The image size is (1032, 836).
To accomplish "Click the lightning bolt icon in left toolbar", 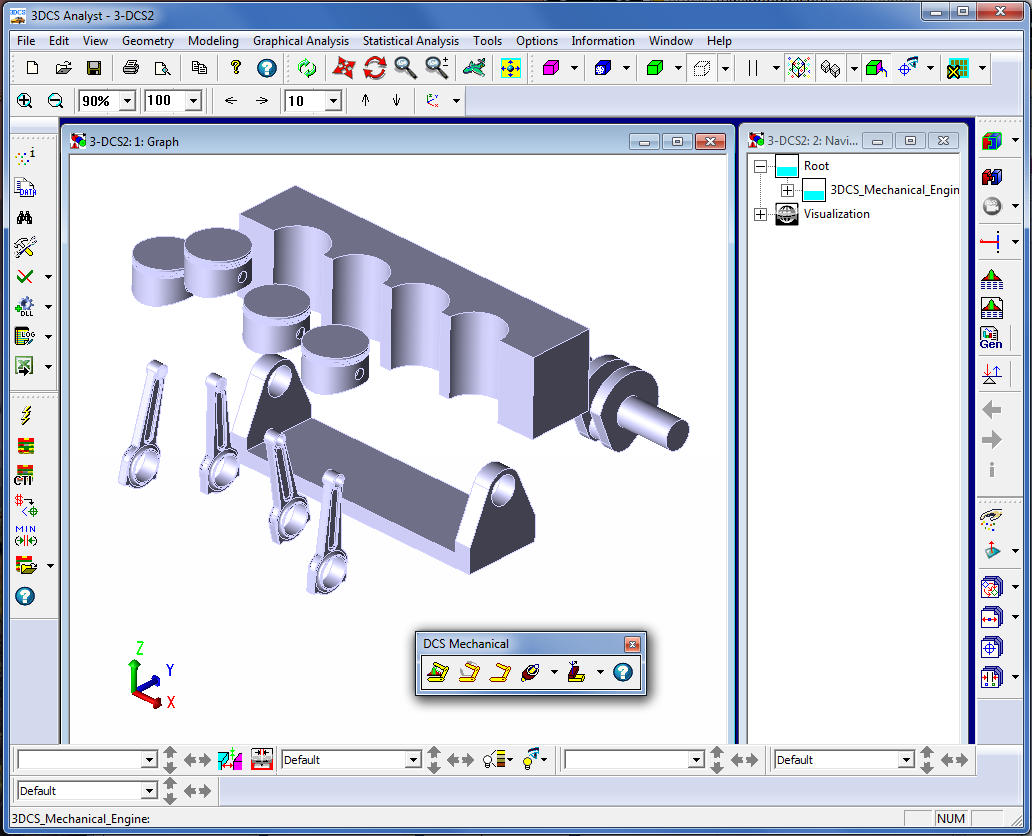I will tap(26, 414).
